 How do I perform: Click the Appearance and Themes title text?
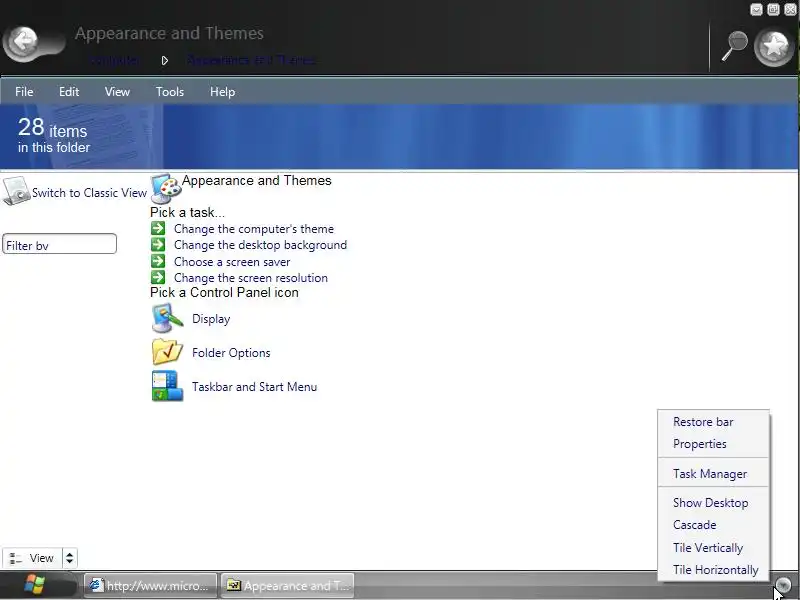click(169, 33)
